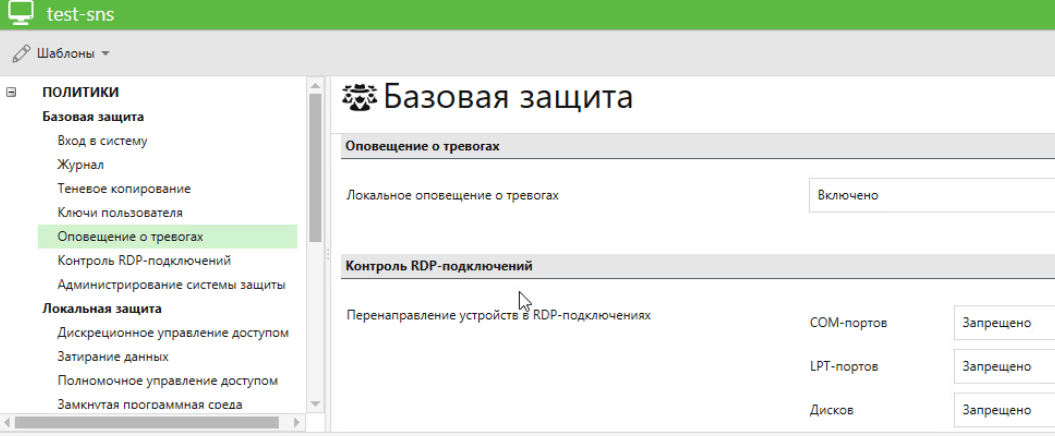1055x436 pixels.
Task: Click the monitor icon beside test-sns
Action: pos(20,14)
